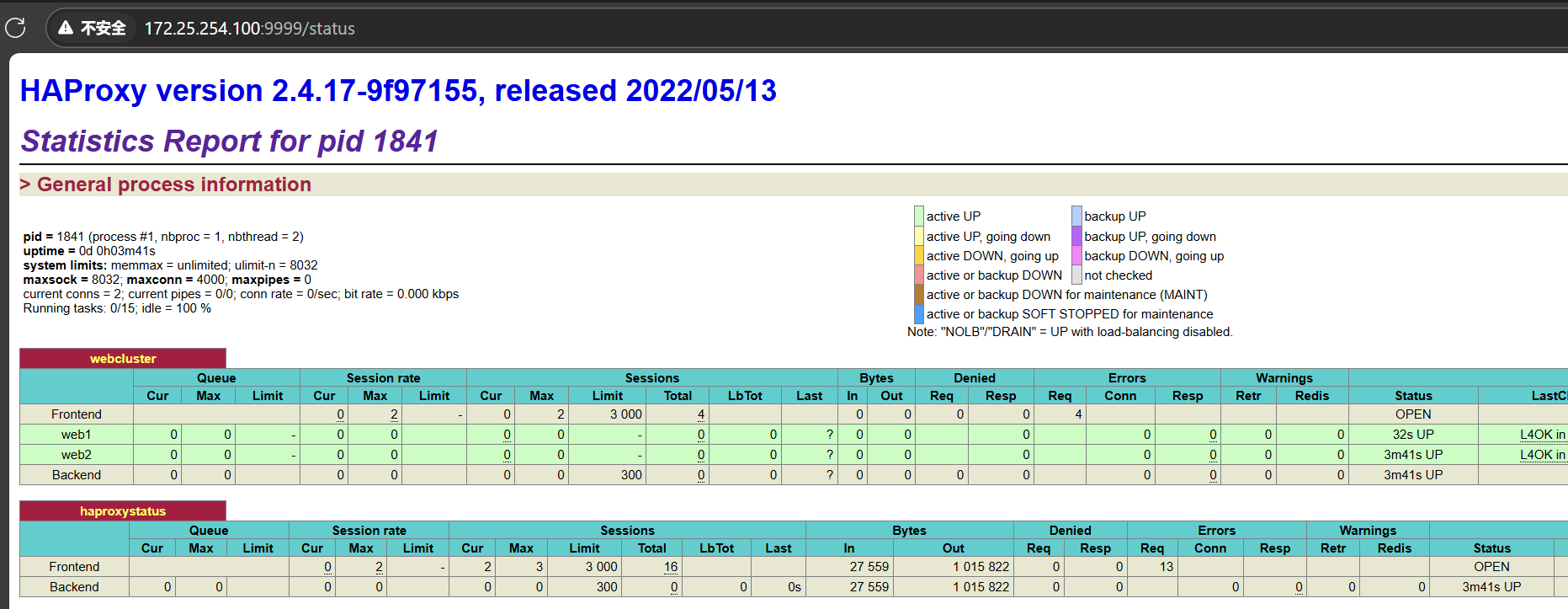The image size is (1568, 609).
Task: Click webcluster Frontend row label
Action: click(76, 414)
